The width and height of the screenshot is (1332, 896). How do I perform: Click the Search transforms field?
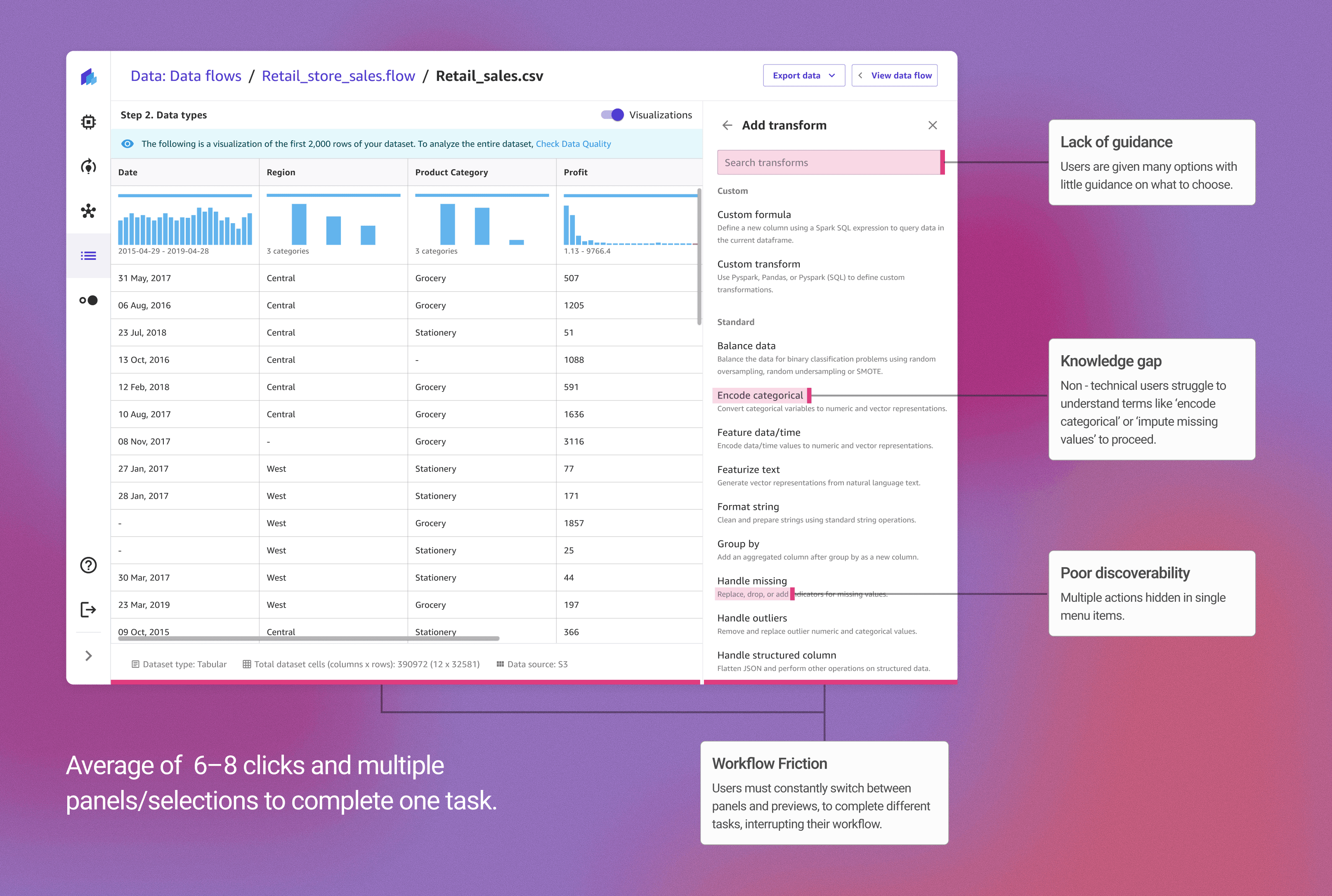(x=828, y=162)
